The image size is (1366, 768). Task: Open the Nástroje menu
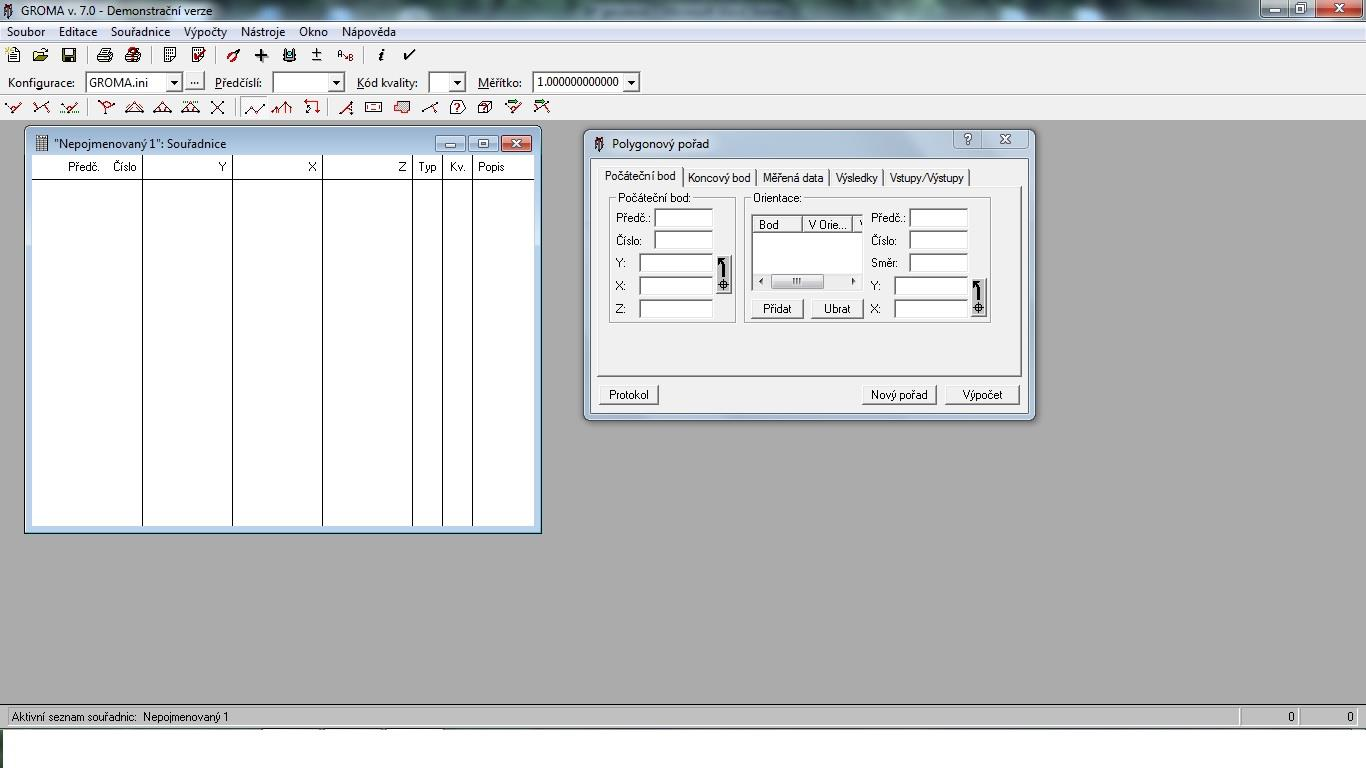click(x=263, y=32)
